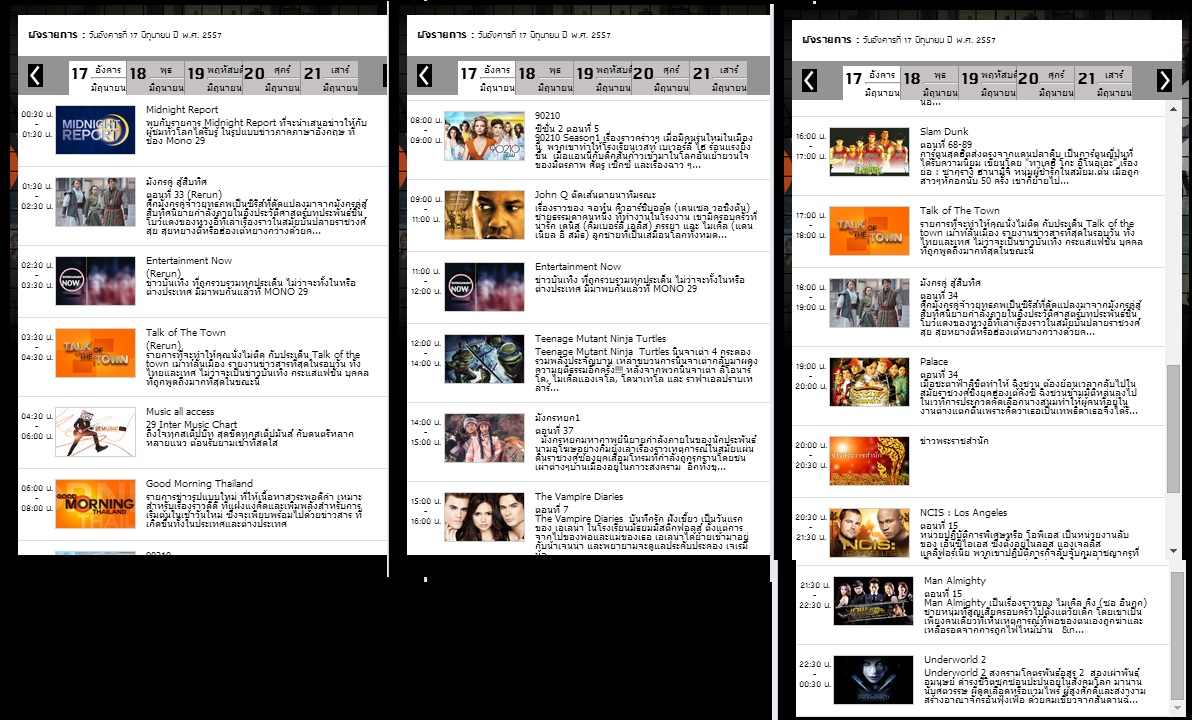Screen dimensions: 1192x720
Task: Open the Underworld 2 thumbnail
Action: tap(873, 680)
